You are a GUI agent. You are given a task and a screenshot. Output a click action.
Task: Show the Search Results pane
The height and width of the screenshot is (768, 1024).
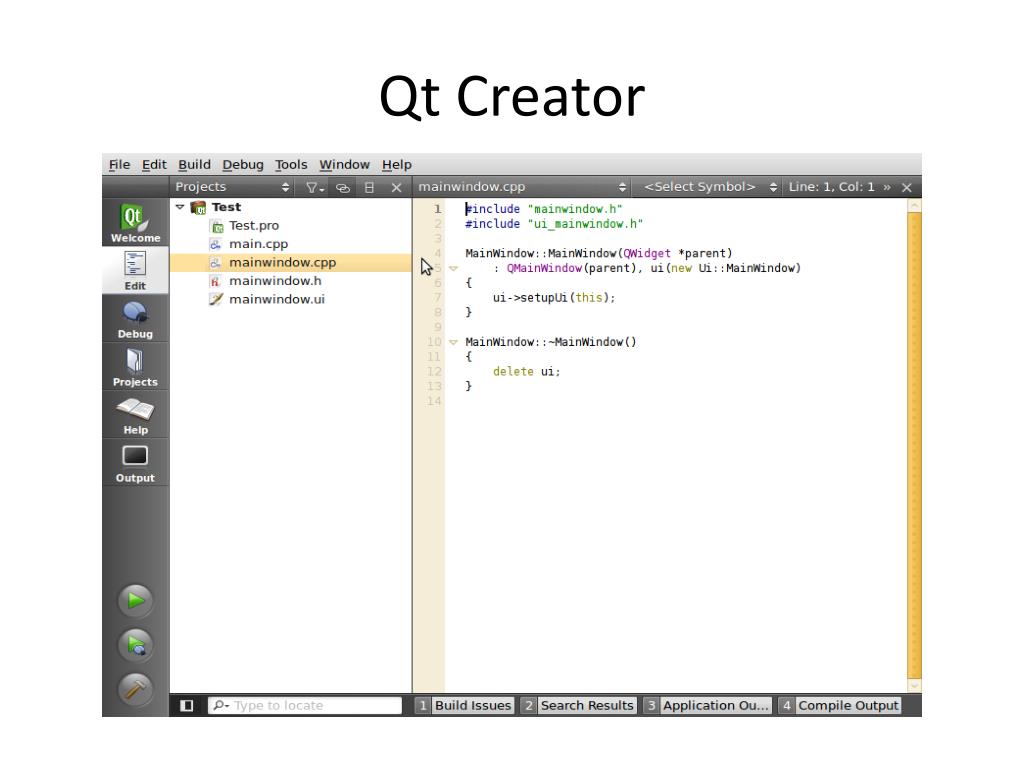click(579, 705)
